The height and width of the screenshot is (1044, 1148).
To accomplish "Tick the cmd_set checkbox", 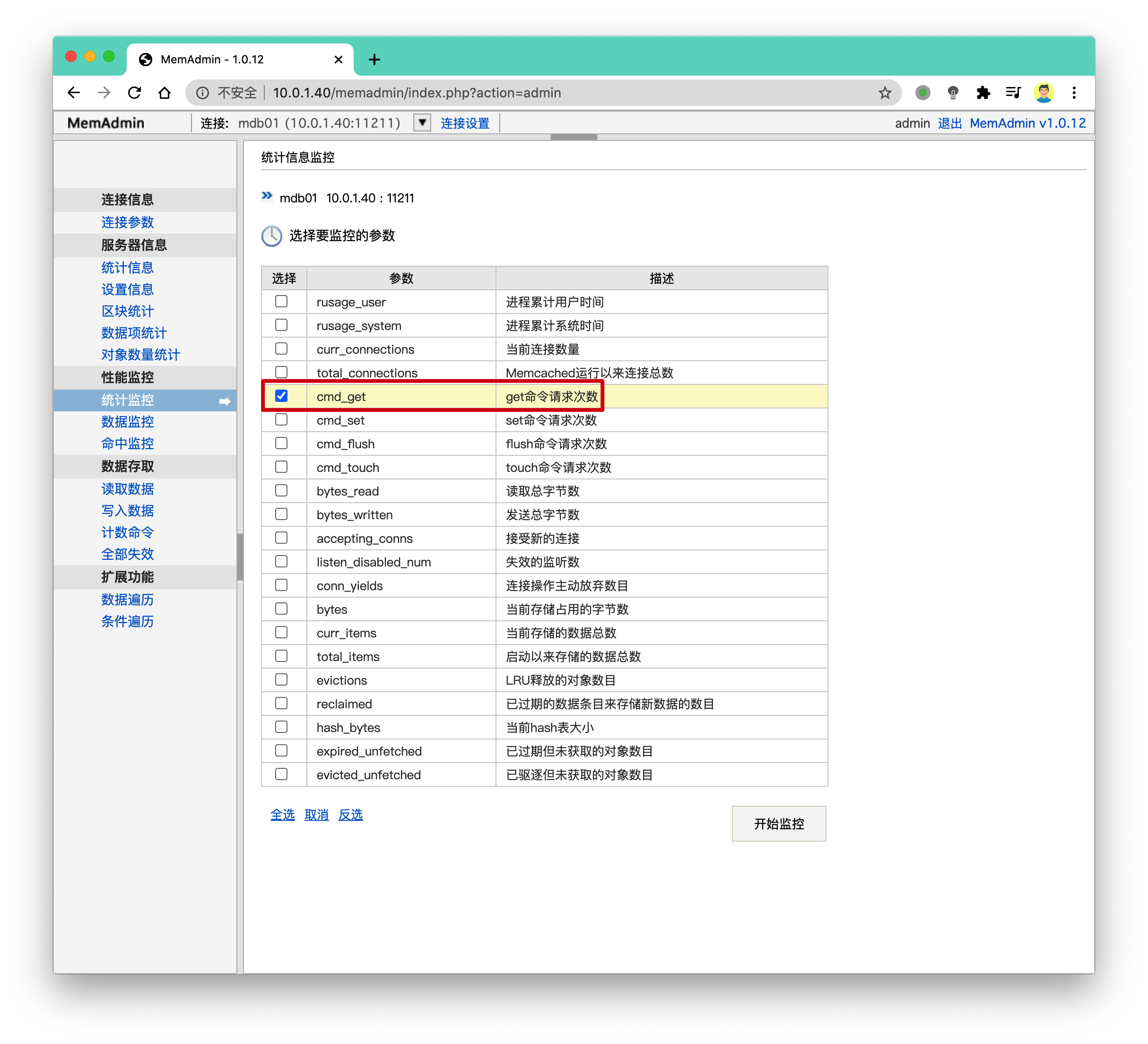I will [x=281, y=420].
